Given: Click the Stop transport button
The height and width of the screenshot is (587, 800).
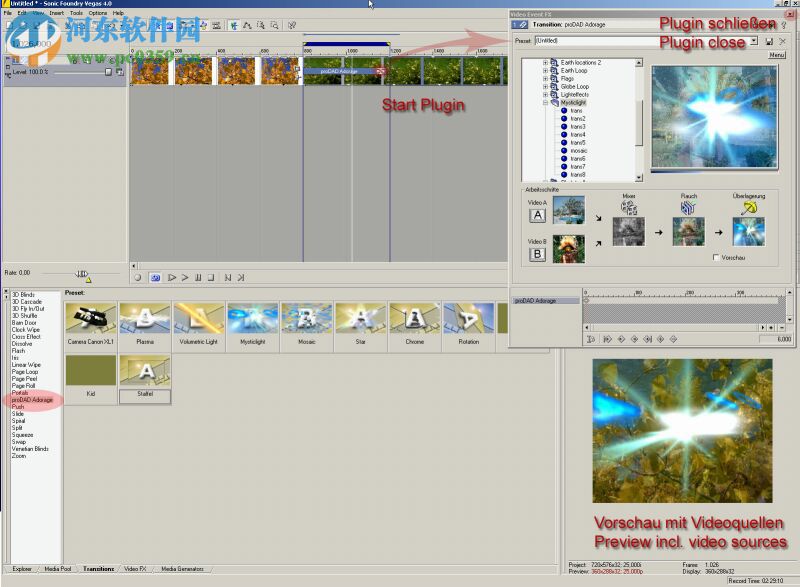Looking at the screenshot, I should tap(211, 277).
